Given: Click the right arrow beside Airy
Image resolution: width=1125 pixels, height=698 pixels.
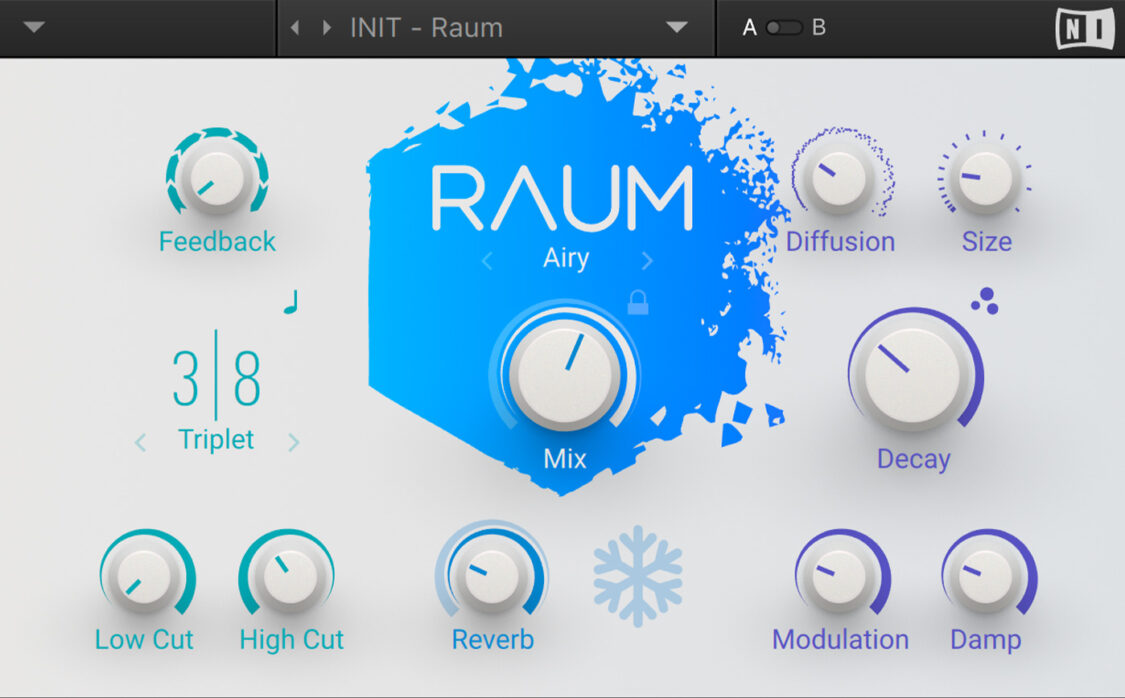Looking at the screenshot, I should [x=648, y=260].
